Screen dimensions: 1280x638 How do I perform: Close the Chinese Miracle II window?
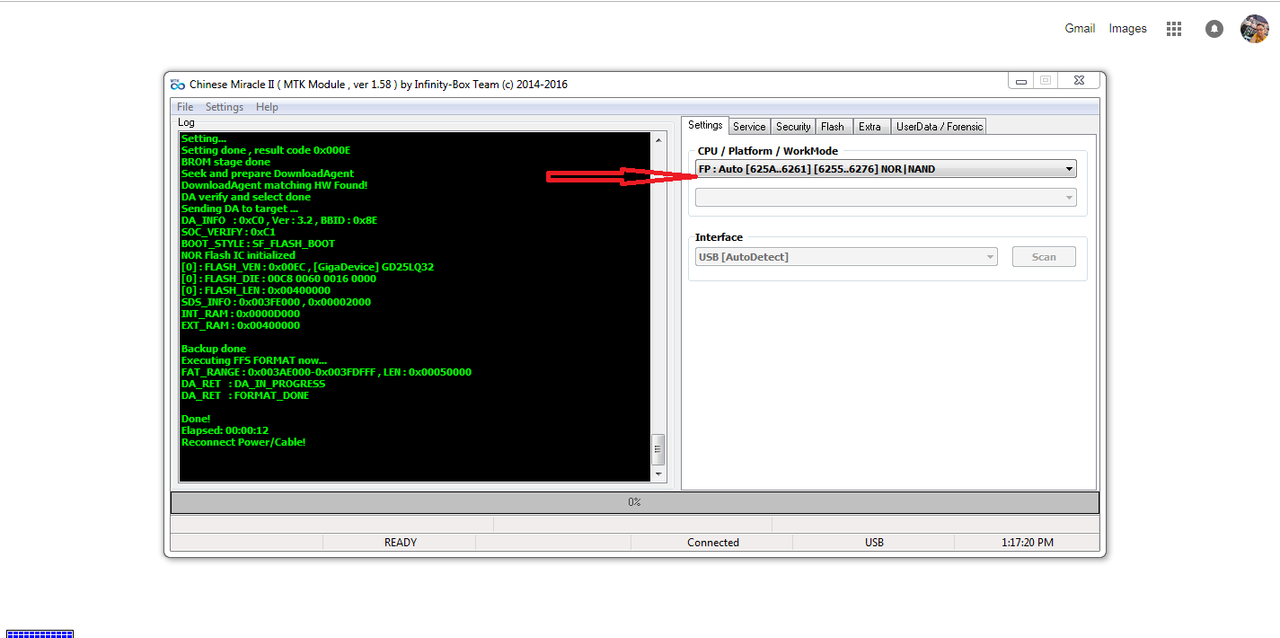[1078, 81]
